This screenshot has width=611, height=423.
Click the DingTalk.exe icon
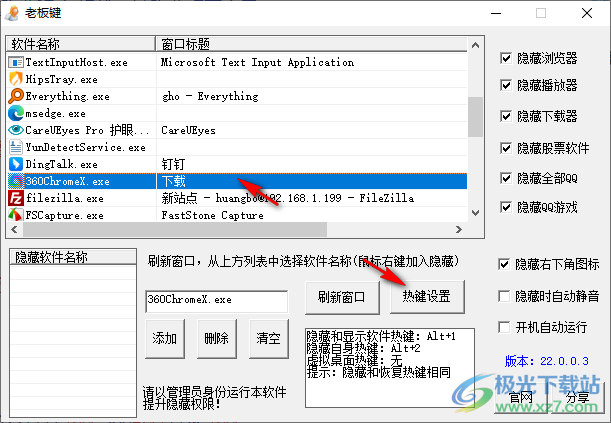[16, 164]
